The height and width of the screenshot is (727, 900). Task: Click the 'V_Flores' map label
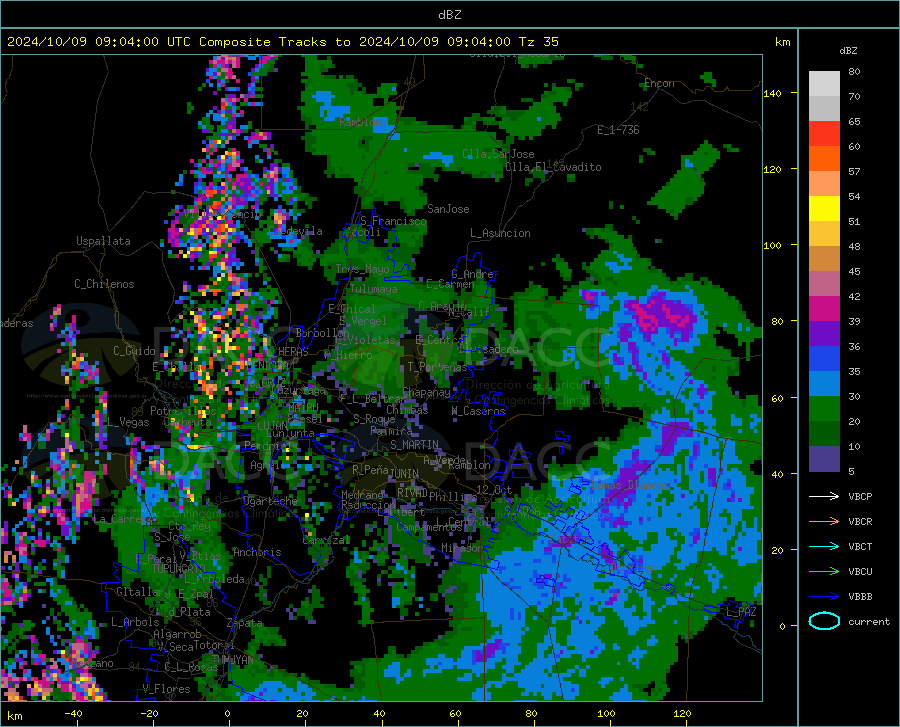[x=166, y=689]
